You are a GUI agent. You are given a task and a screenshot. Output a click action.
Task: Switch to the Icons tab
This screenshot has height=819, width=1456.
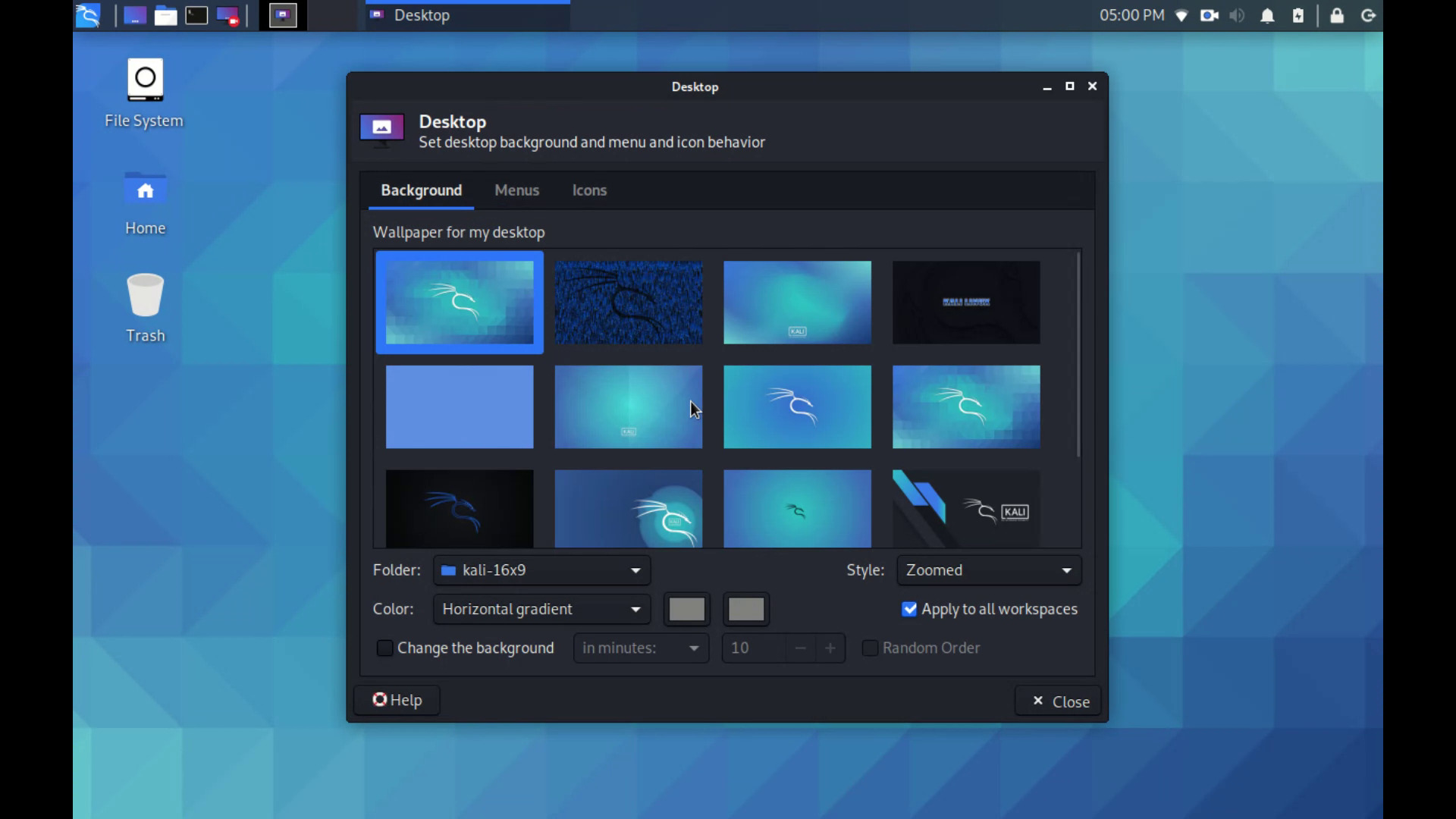[589, 190]
